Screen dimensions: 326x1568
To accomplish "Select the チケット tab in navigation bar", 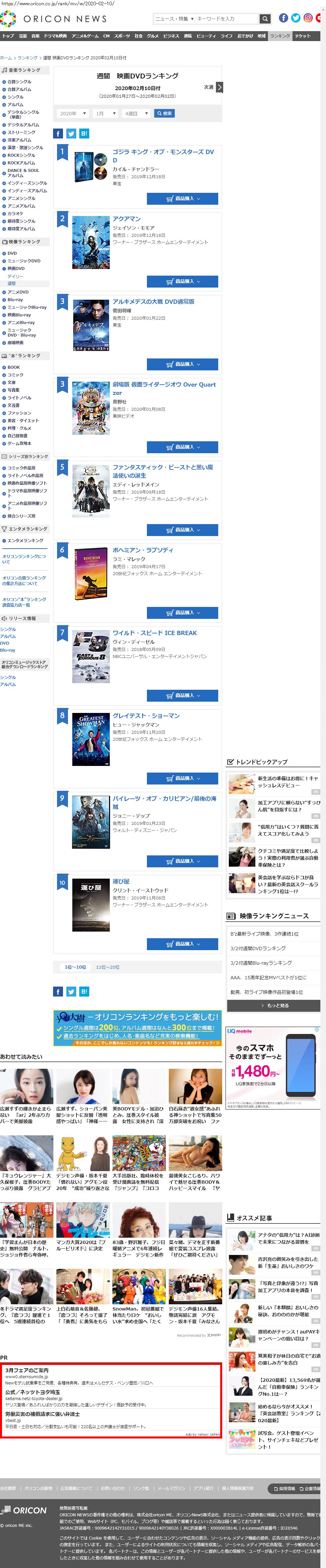I will [x=303, y=36].
